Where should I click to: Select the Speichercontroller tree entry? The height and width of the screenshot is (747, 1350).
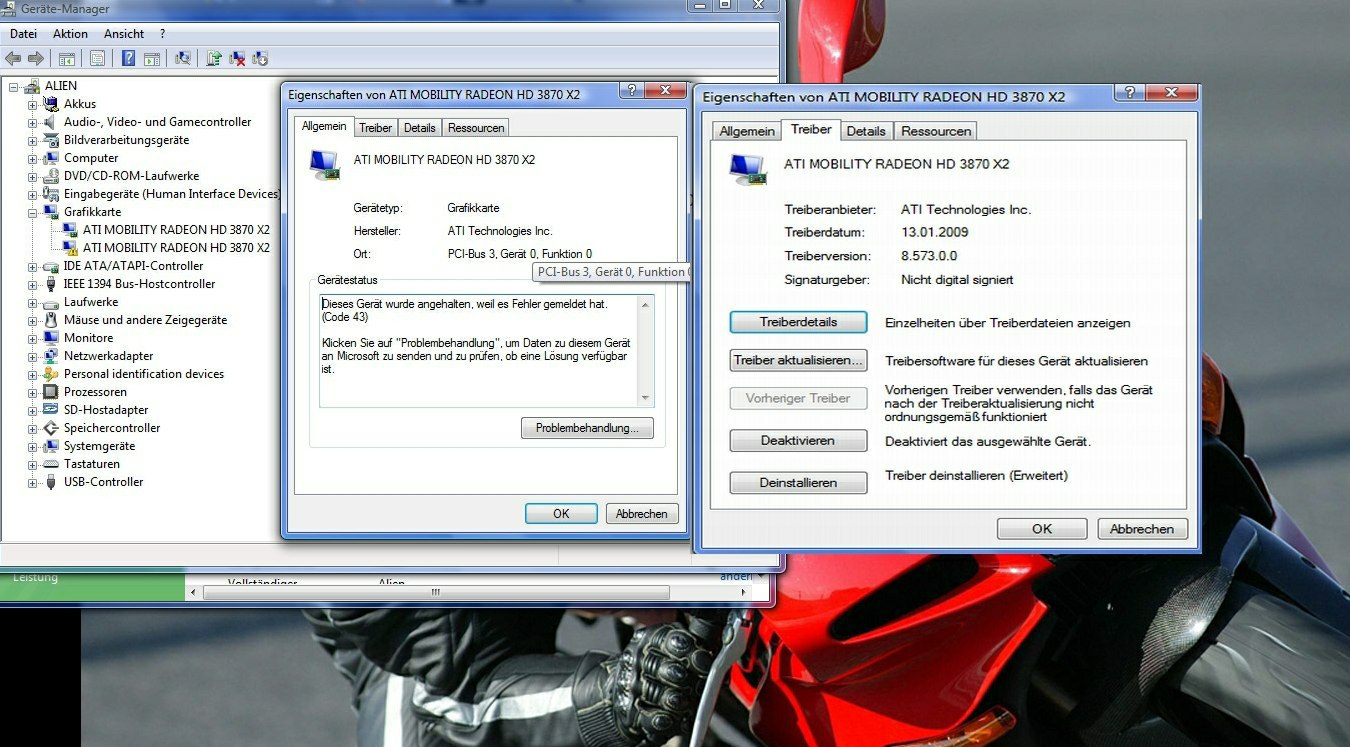112,428
